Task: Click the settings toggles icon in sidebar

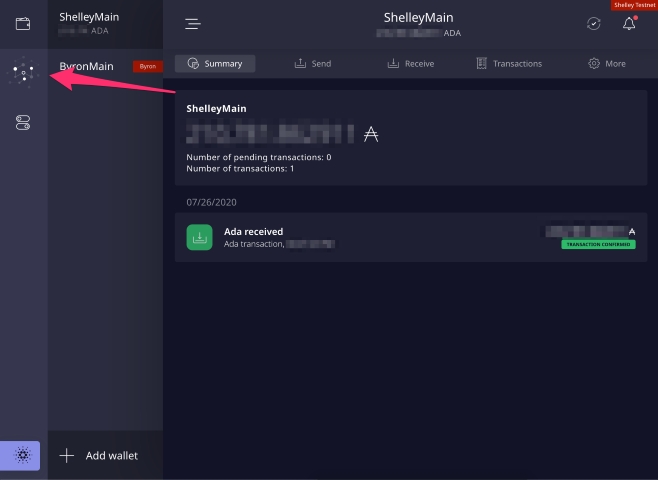Action: click(23, 122)
